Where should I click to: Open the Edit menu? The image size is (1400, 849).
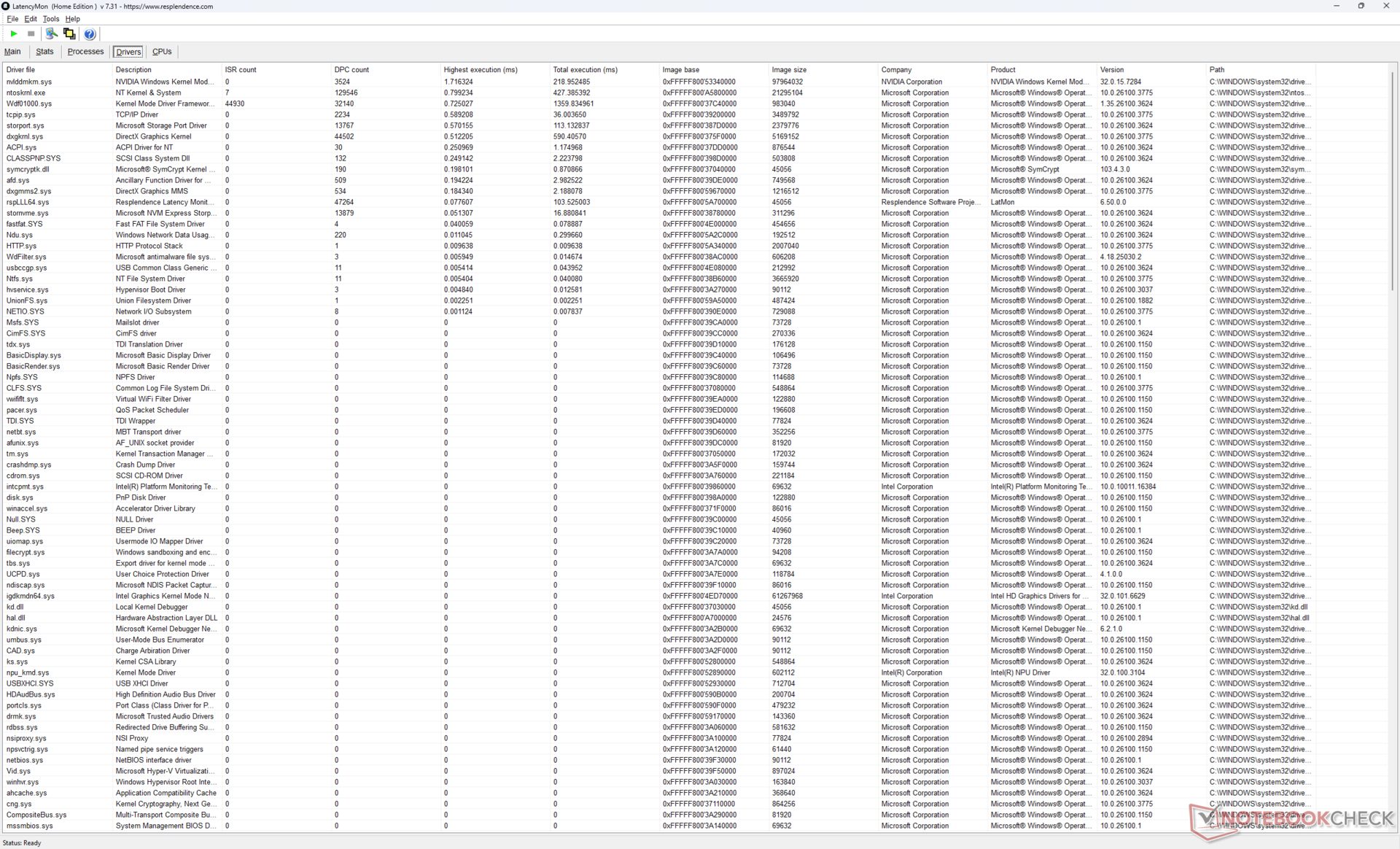click(31, 19)
